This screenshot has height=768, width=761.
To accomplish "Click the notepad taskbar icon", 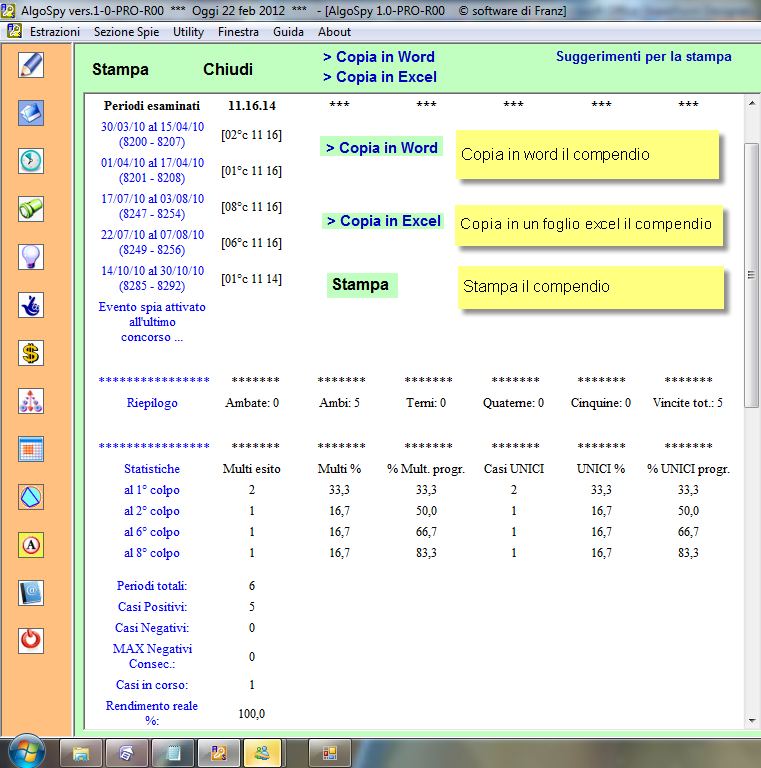I will 173,753.
